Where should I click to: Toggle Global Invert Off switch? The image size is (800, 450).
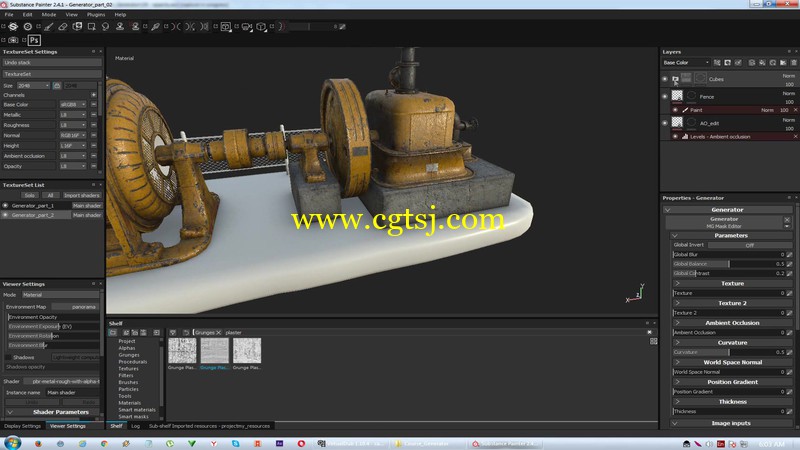(x=749, y=245)
